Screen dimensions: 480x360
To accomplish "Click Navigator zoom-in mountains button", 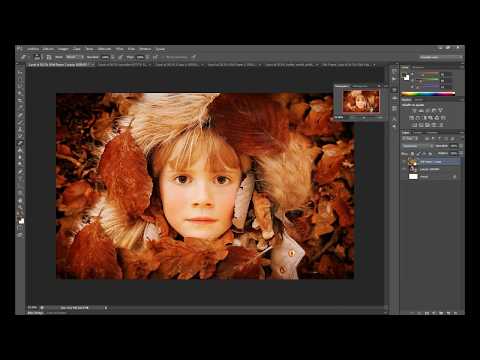I will pos(380,117).
